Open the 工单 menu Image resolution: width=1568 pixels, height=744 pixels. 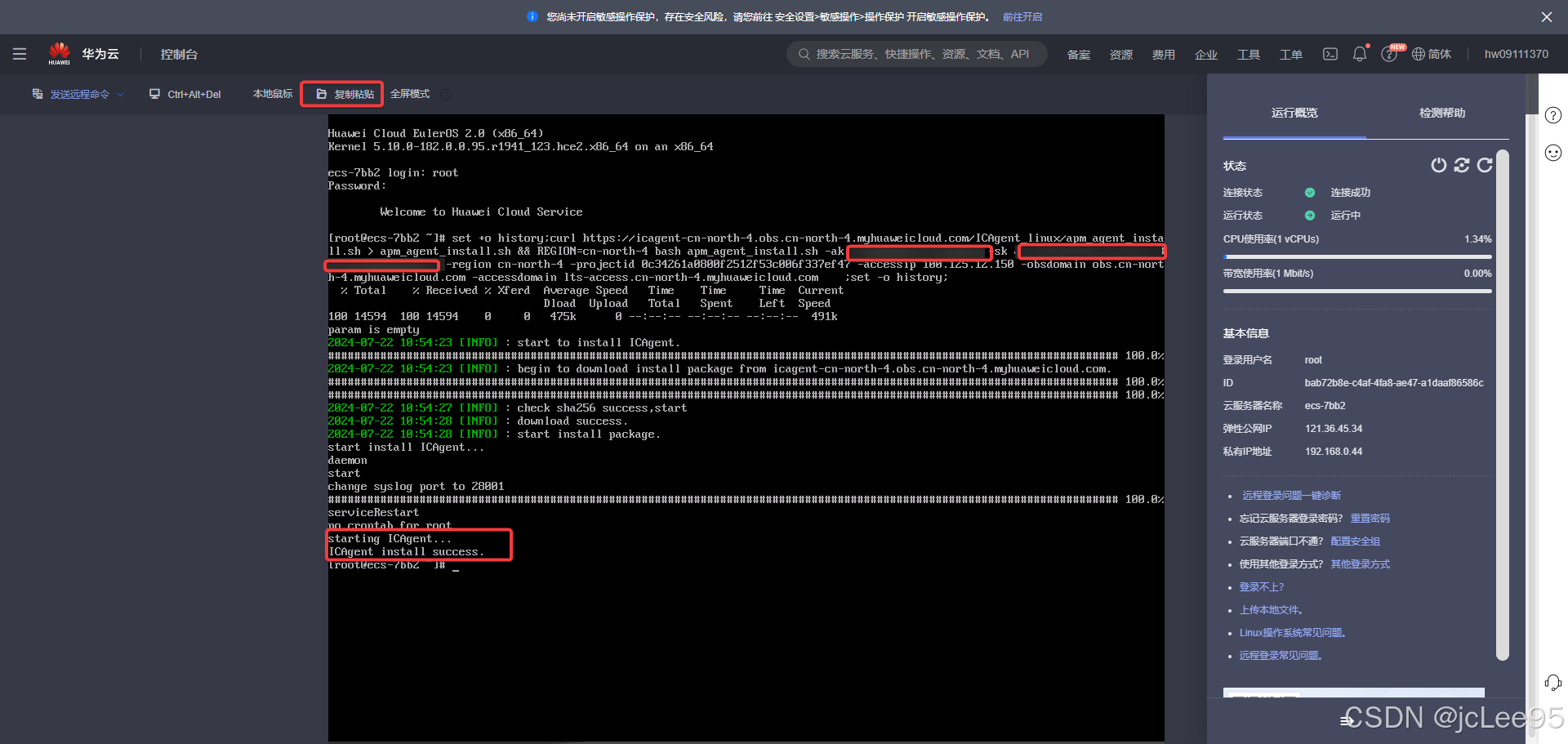[x=1291, y=54]
